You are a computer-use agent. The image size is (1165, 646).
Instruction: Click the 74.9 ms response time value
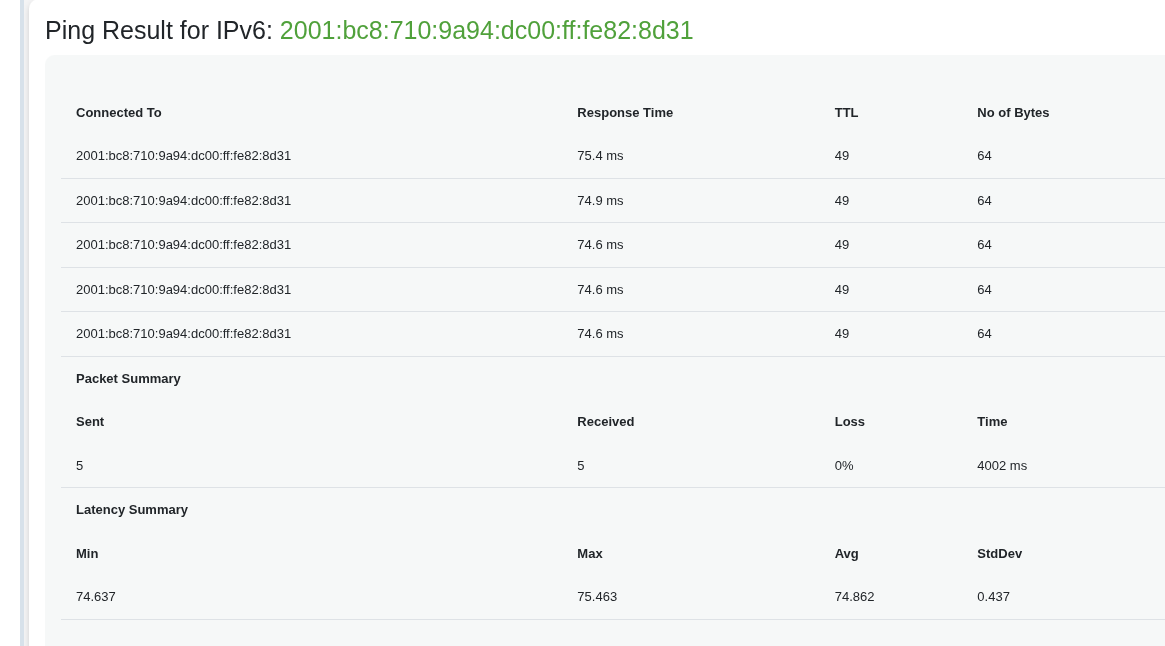point(600,201)
